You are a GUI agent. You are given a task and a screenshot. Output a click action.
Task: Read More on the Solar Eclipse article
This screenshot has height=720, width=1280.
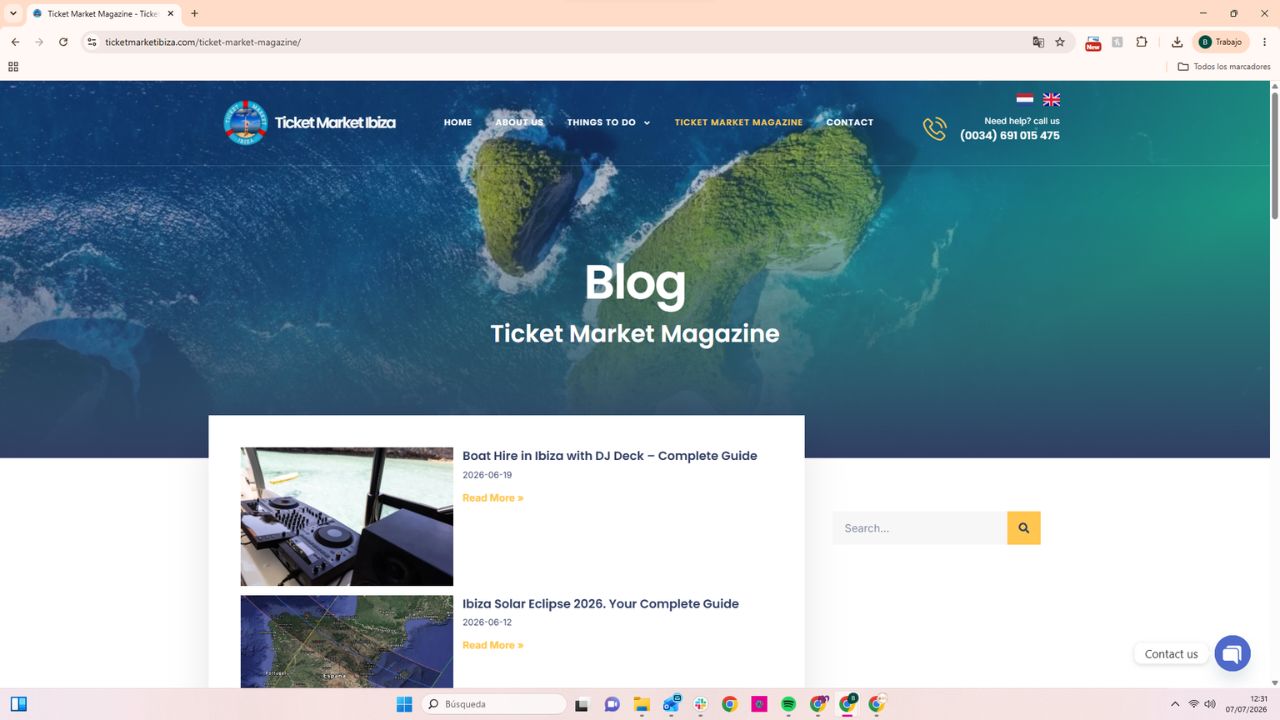pos(493,646)
